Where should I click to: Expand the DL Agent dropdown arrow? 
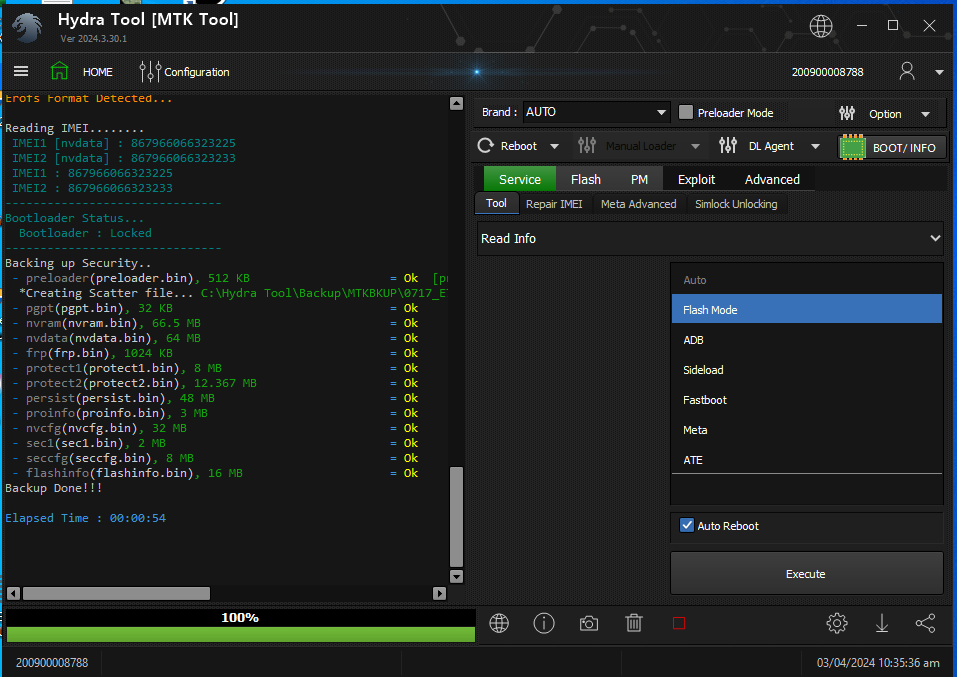click(x=815, y=147)
